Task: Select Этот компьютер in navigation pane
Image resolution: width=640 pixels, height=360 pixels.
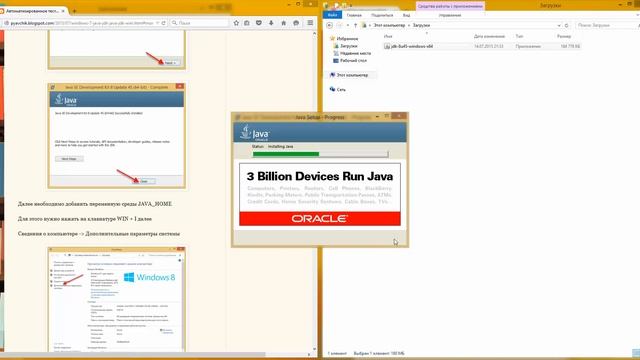Action: click(x=352, y=75)
